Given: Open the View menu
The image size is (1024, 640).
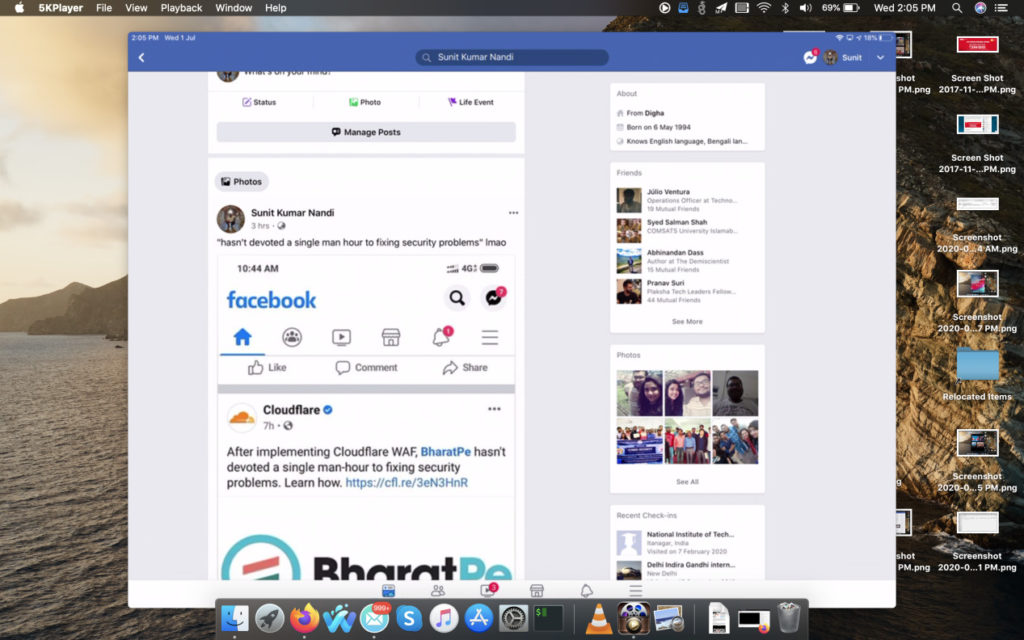Looking at the screenshot, I should click(136, 8).
